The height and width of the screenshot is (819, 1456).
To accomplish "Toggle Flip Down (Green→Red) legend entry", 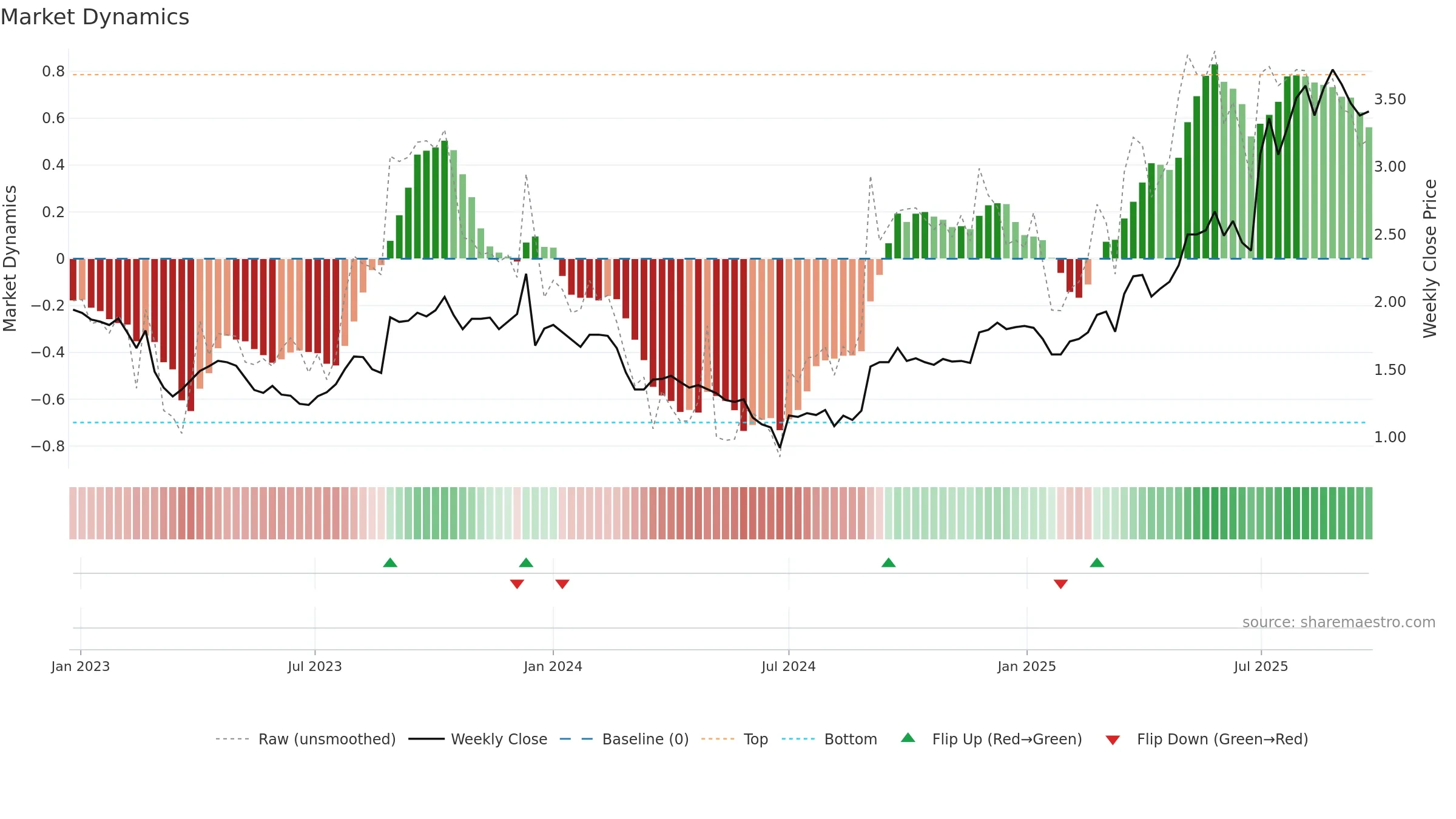I will (1207, 739).
